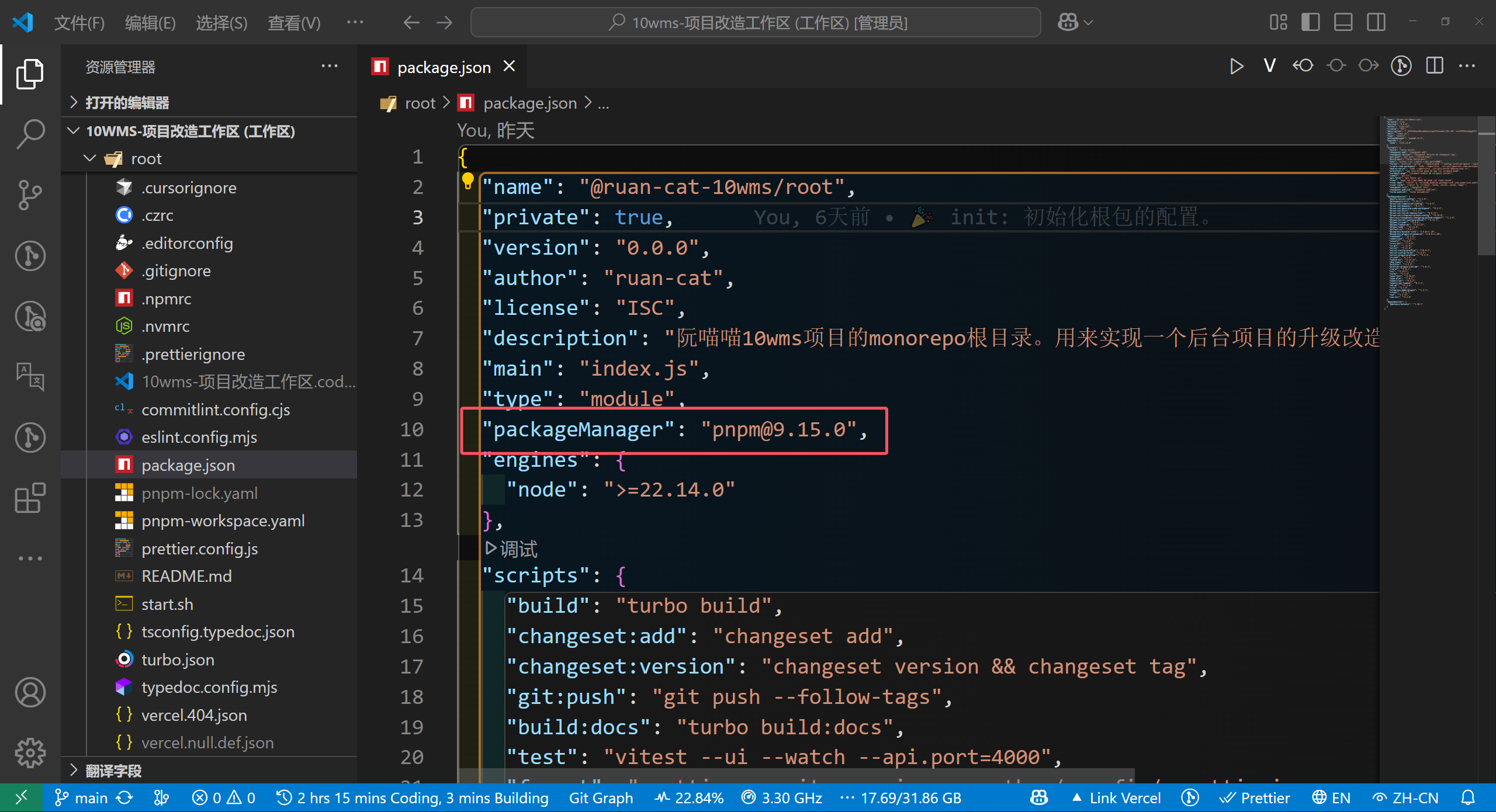Click the next change arrow icon
This screenshot has height=812, width=1496.
click(x=1369, y=66)
